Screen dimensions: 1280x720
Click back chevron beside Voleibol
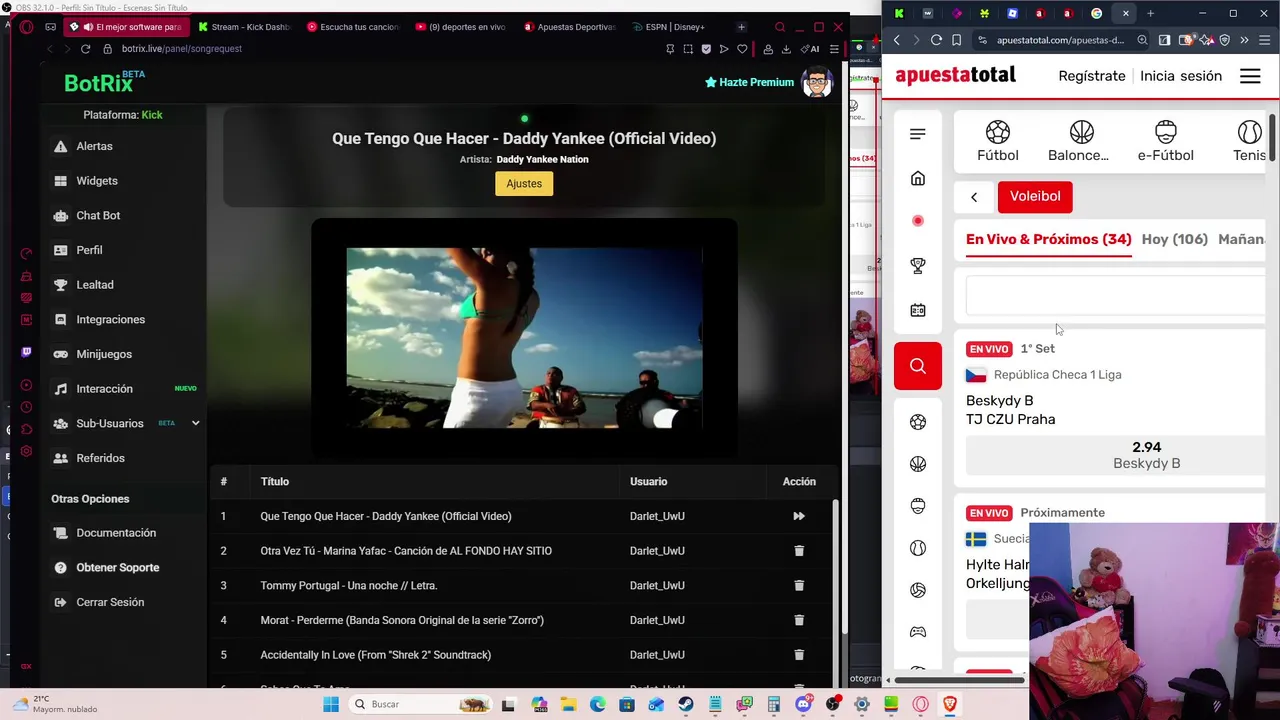point(974,197)
